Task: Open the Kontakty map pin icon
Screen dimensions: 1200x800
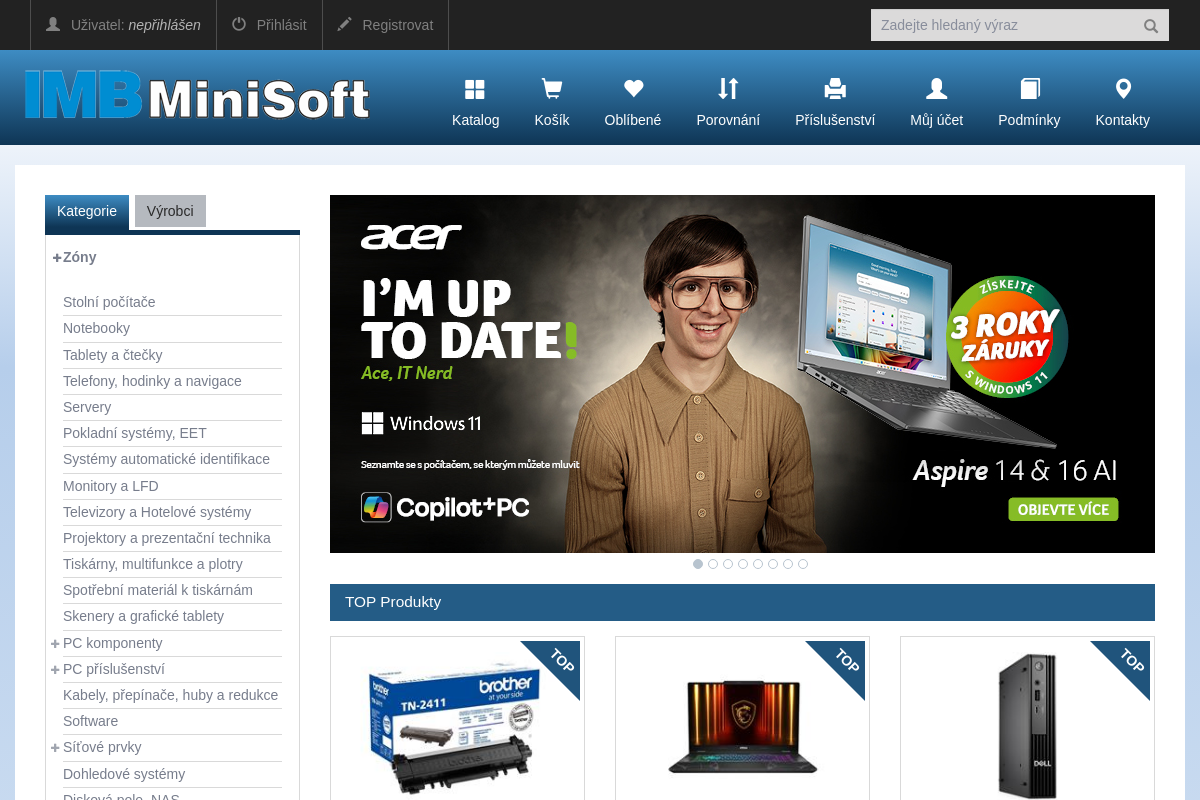Action: coord(1123,89)
